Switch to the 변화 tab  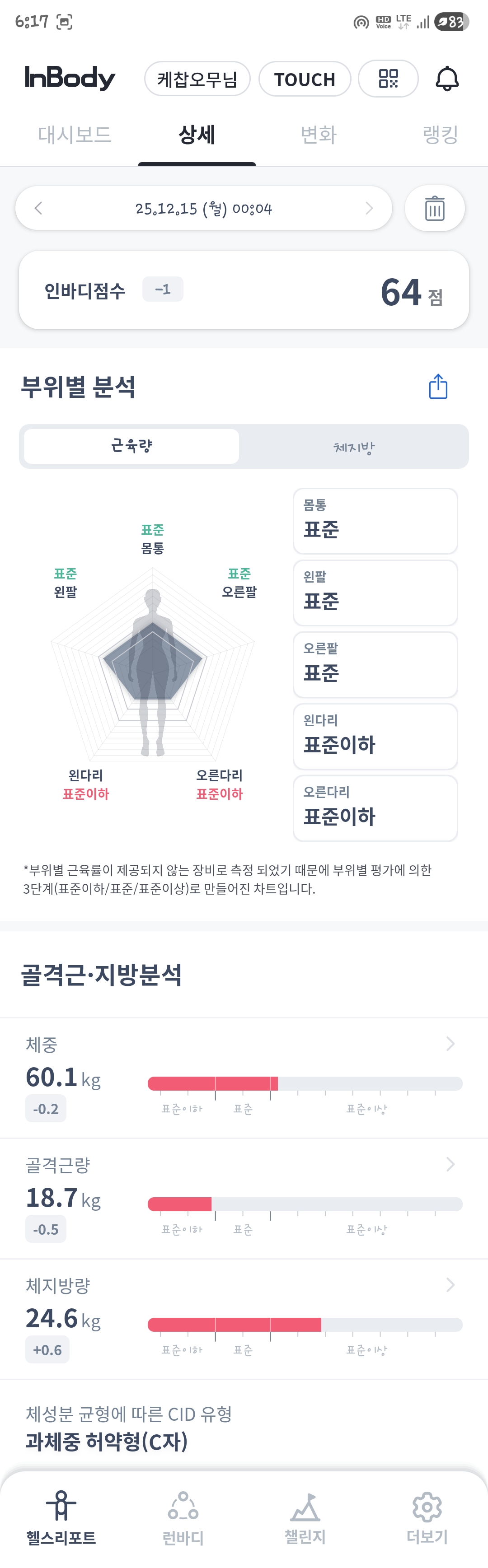[319, 135]
